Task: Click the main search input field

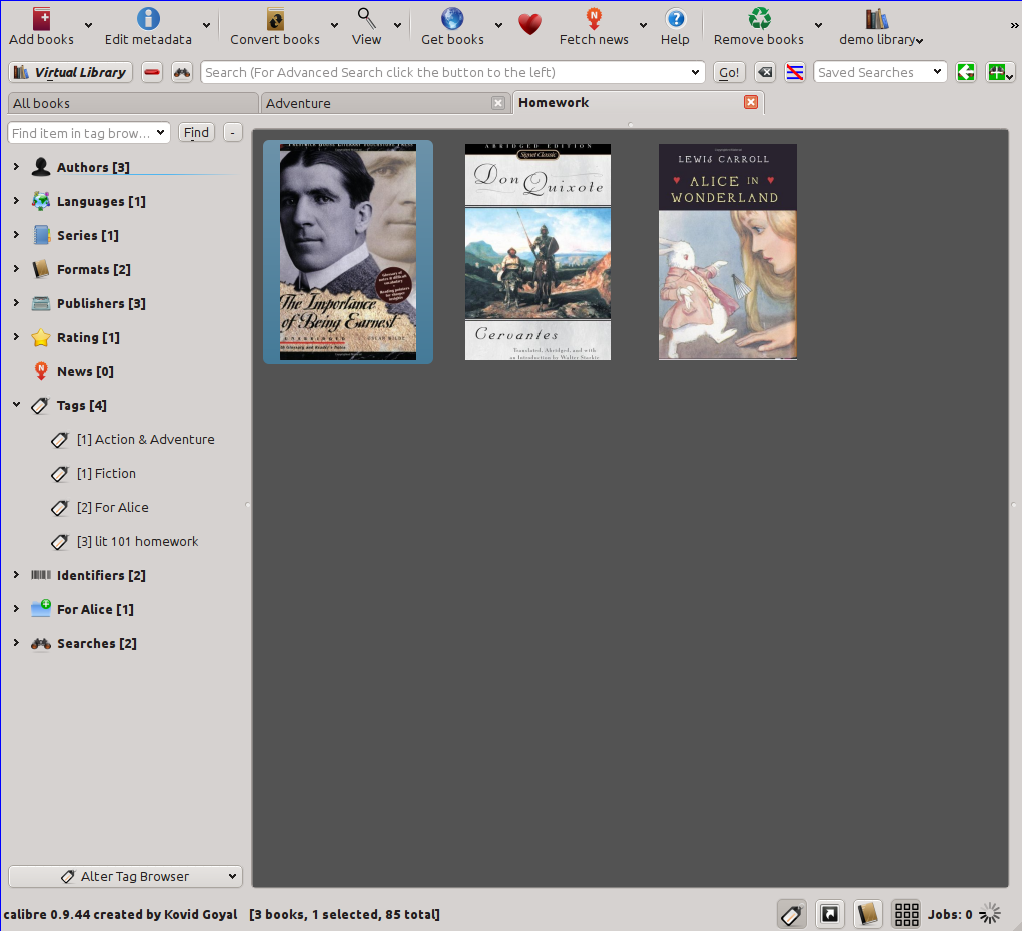Action: coord(453,72)
